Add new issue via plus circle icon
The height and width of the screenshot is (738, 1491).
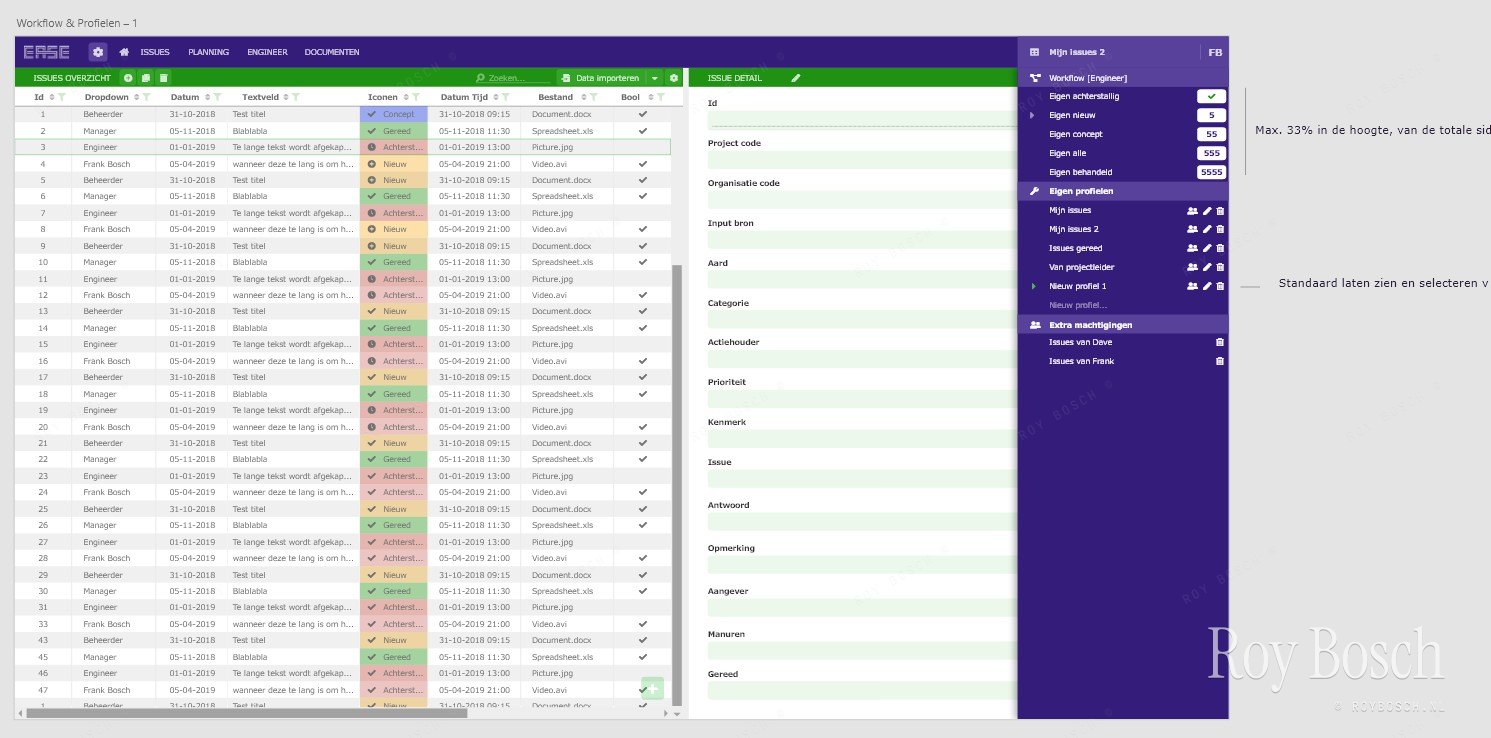click(x=128, y=78)
